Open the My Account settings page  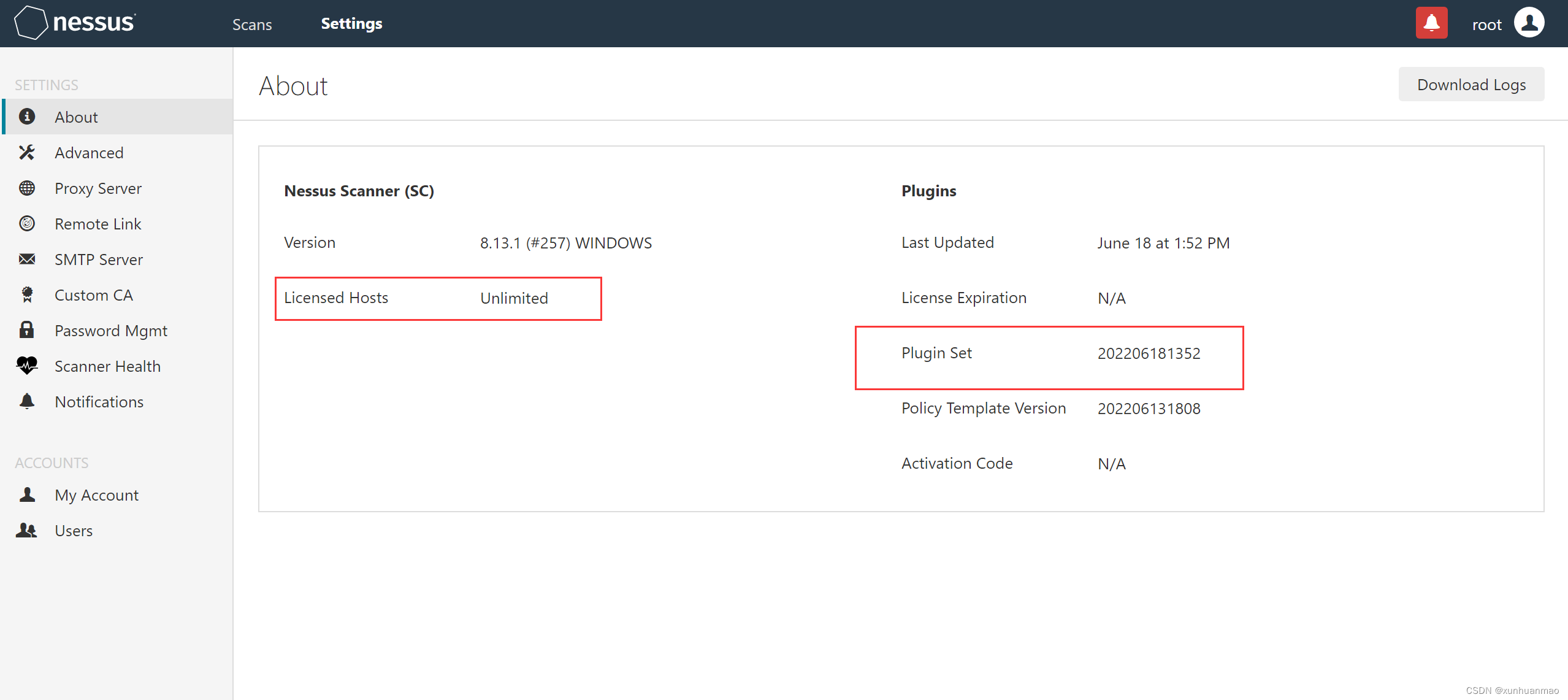pyautogui.click(x=96, y=495)
